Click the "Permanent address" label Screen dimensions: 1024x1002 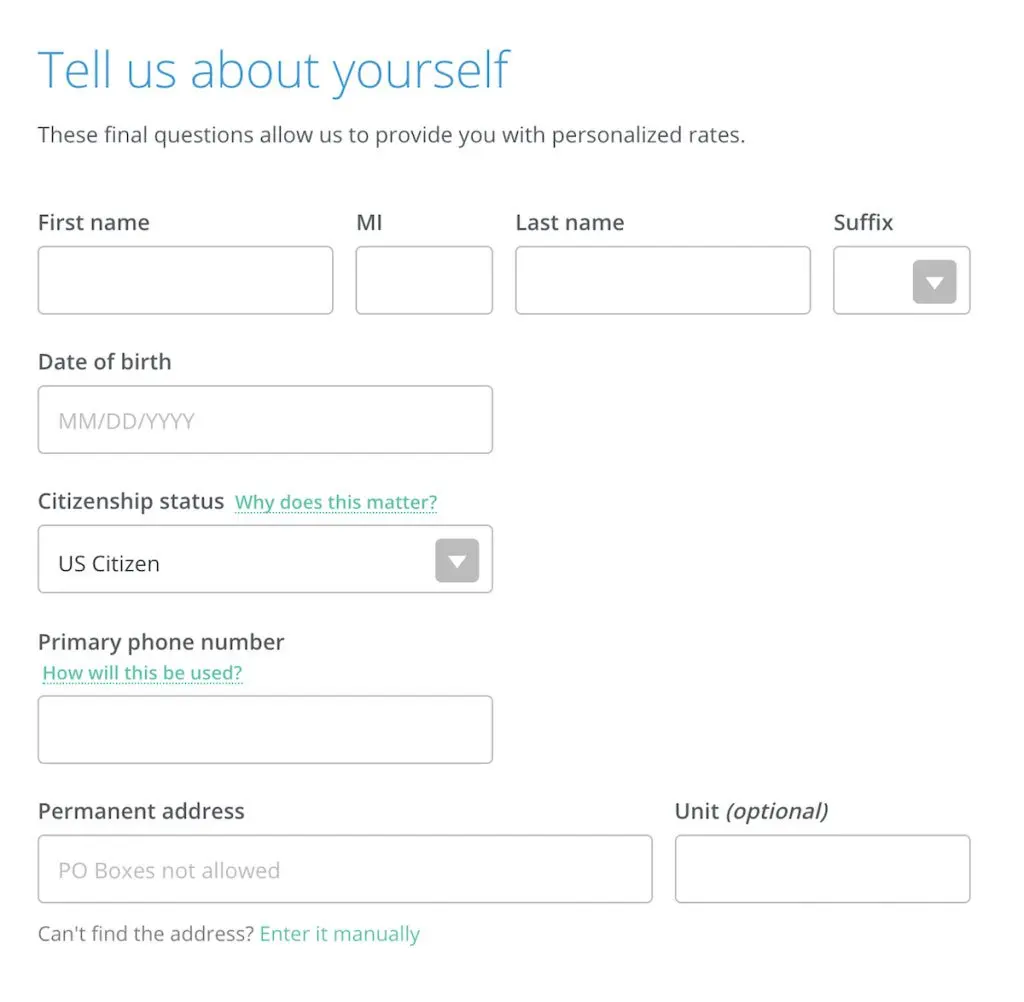tap(141, 811)
